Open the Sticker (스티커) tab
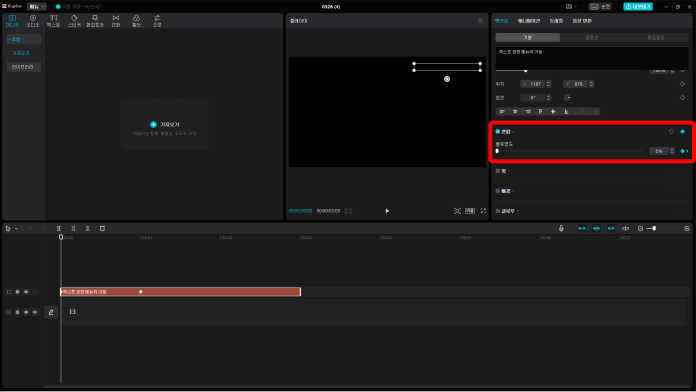The width and height of the screenshot is (696, 392). [74, 21]
